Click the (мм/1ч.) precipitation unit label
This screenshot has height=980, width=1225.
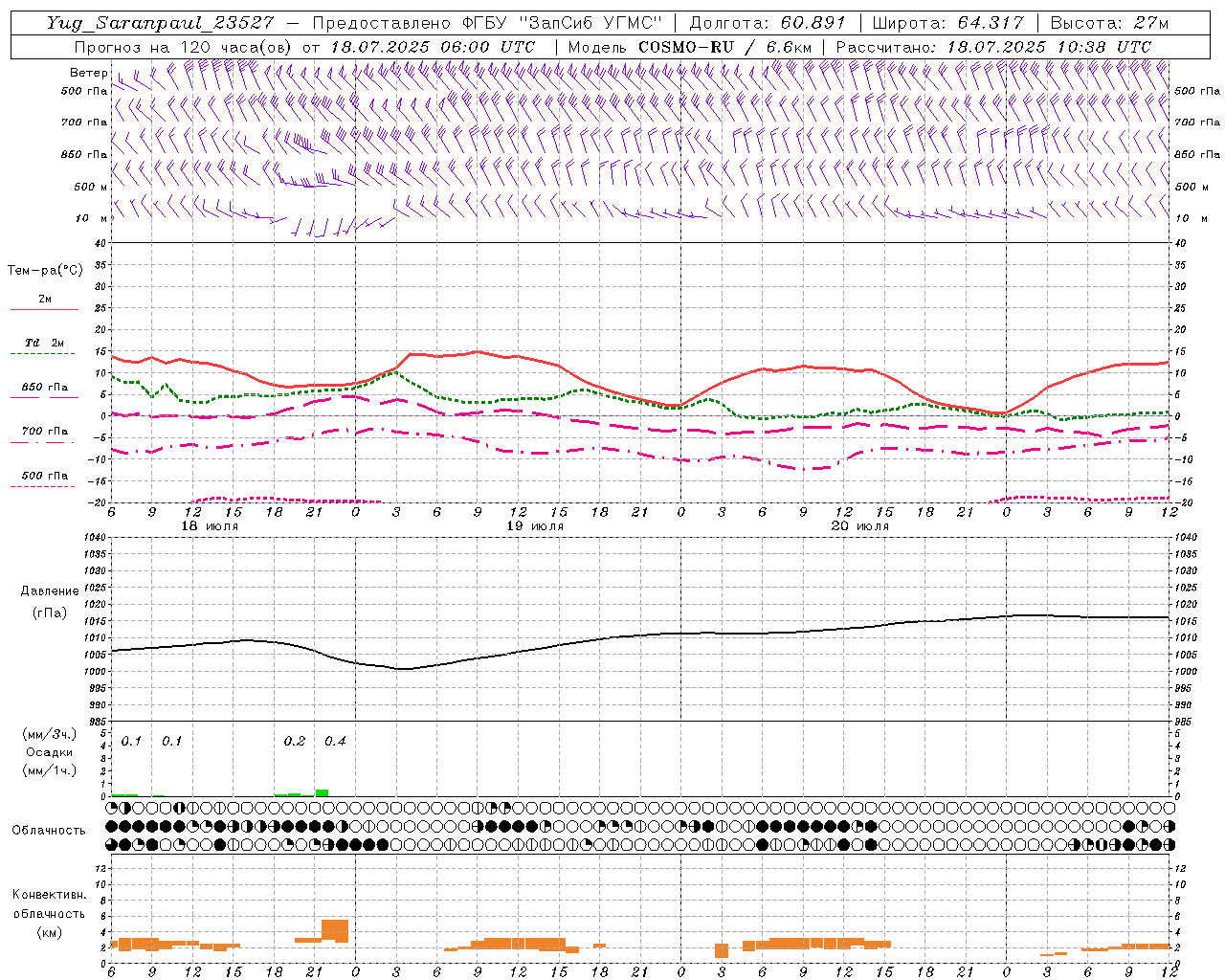click(x=50, y=769)
